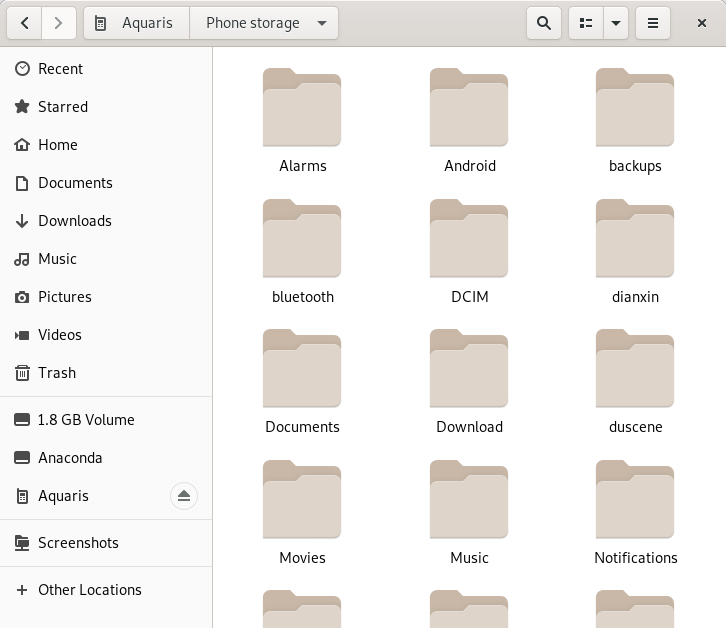Open the view options dropdown arrow
The height and width of the screenshot is (628, 726).
click(x=615, y=23)
